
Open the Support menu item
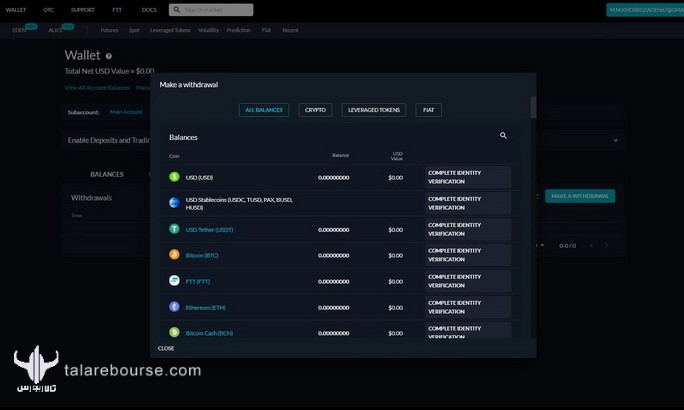83,10
